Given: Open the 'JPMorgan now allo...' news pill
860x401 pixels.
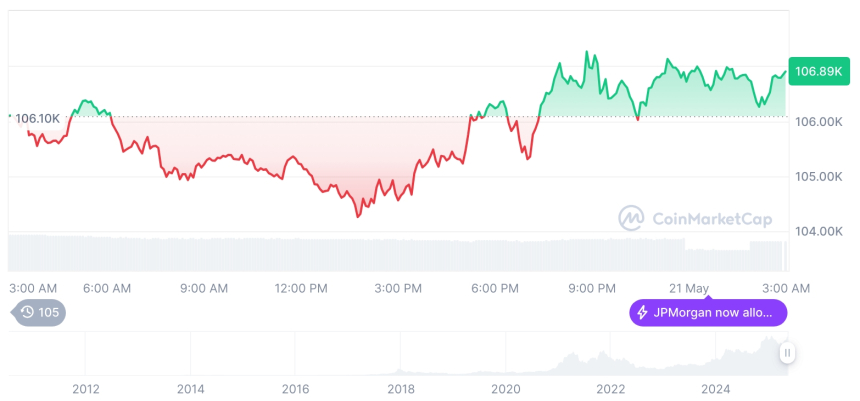Looking at the screenshot, I should [x=708, y=313].
